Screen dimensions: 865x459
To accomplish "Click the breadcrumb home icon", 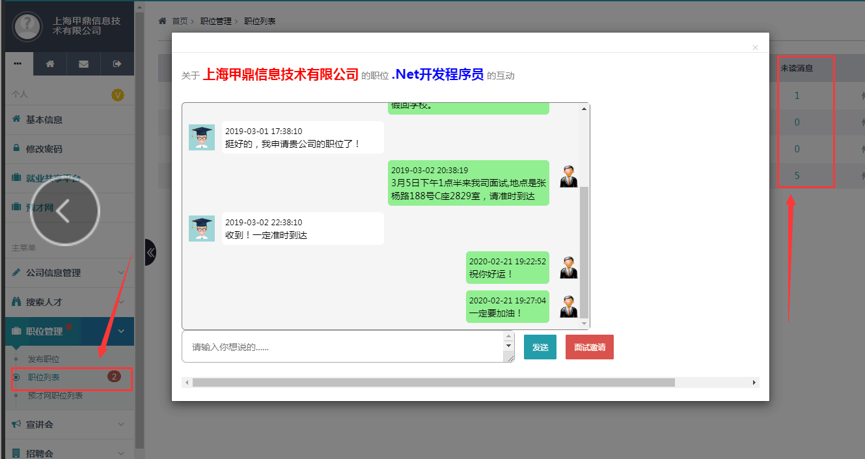I will click(x=162, y=21).
